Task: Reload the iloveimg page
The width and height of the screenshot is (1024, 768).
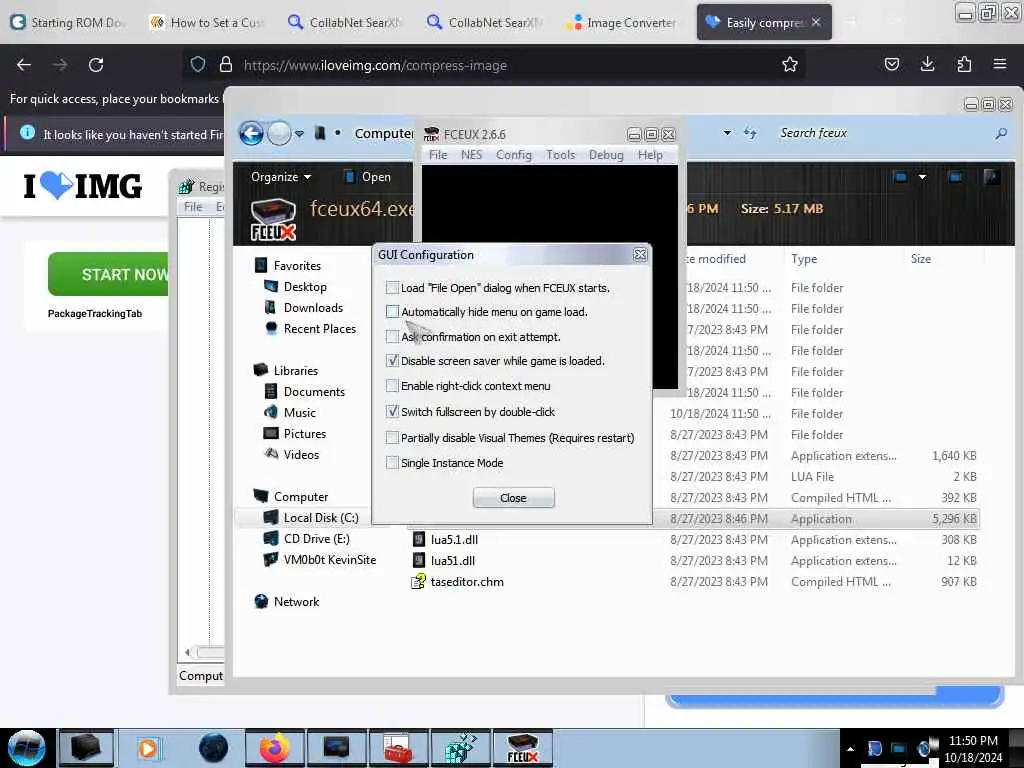Action: tap(96, 65)
